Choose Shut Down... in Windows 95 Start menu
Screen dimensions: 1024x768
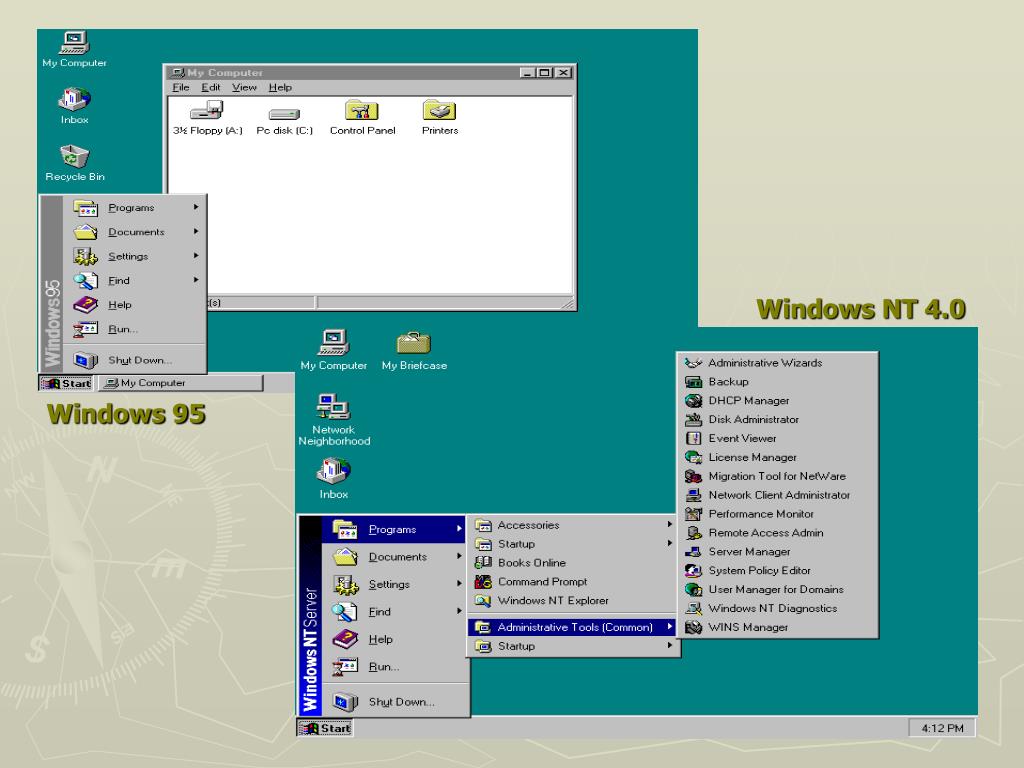[x=134, y=360]
